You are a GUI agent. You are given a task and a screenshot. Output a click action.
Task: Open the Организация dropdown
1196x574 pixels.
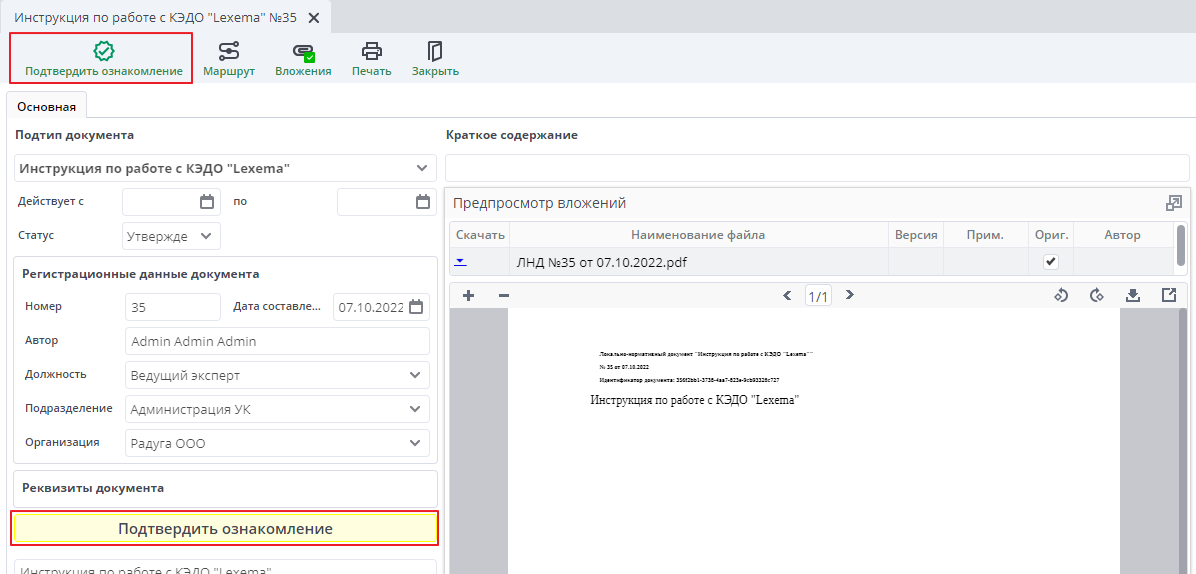pos(415,443)
